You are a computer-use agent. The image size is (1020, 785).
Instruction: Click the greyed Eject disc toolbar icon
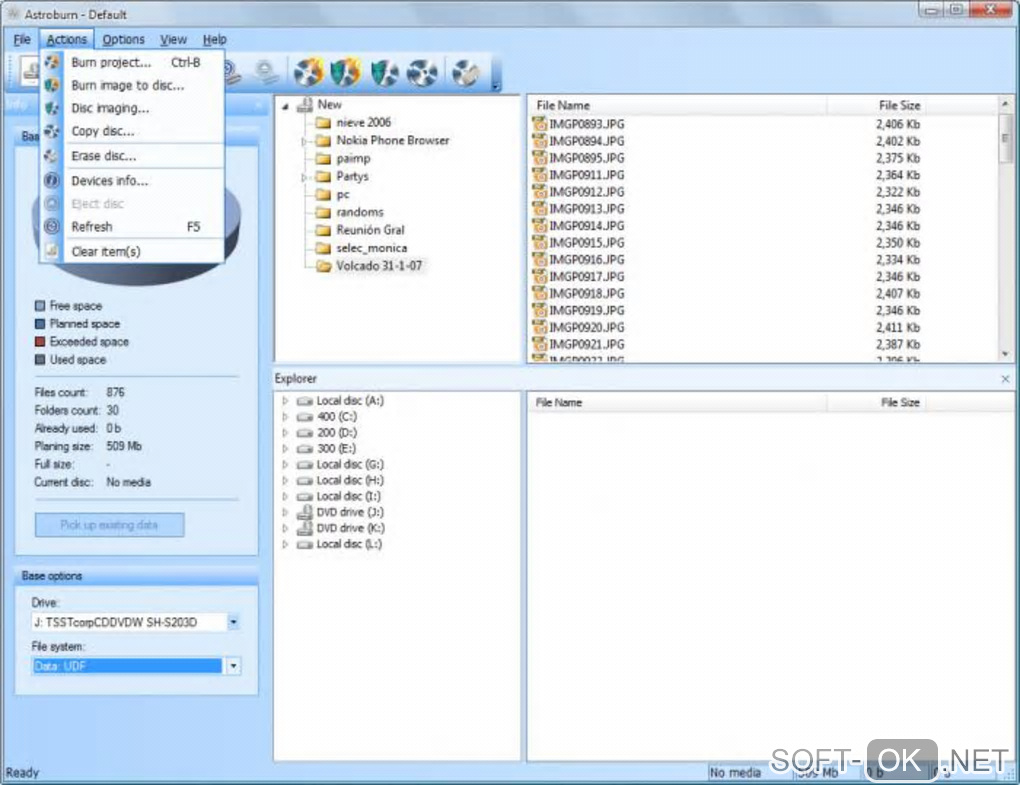pos(265,71)
